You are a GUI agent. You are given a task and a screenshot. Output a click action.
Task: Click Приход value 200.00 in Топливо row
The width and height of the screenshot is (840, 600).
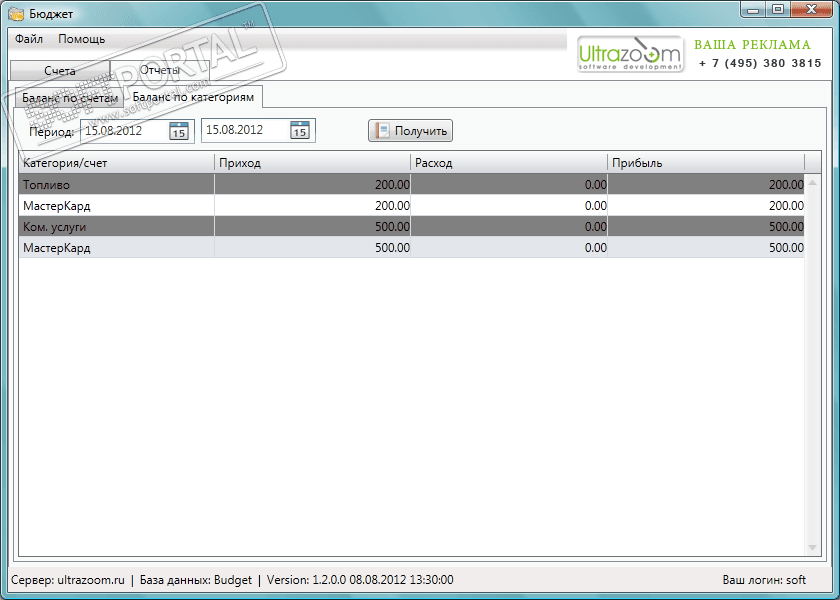coord(392,185)
